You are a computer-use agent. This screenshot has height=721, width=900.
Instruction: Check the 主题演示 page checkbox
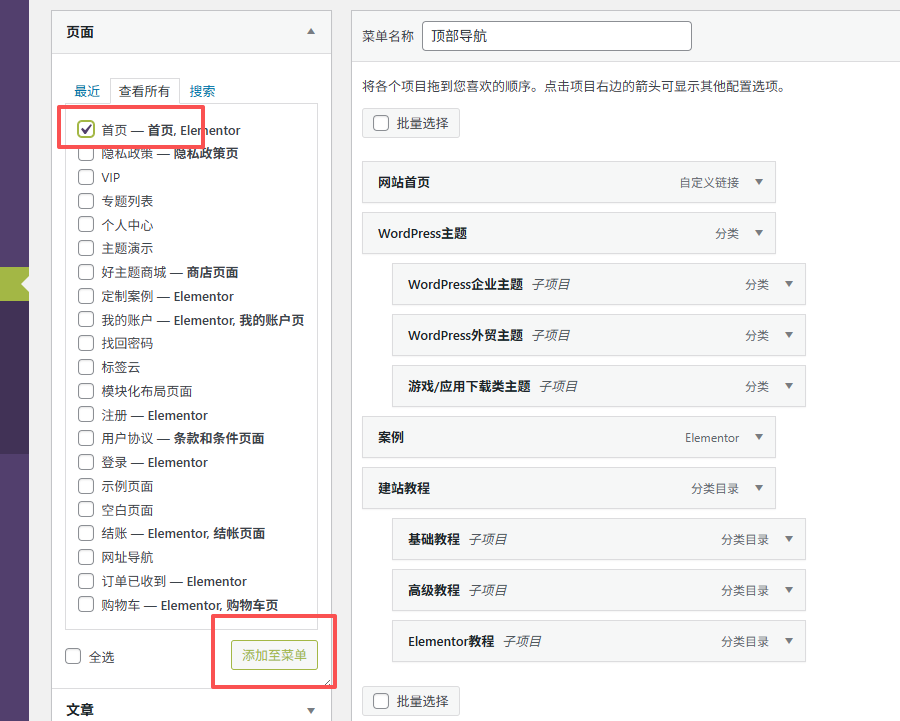coord(86,248)
